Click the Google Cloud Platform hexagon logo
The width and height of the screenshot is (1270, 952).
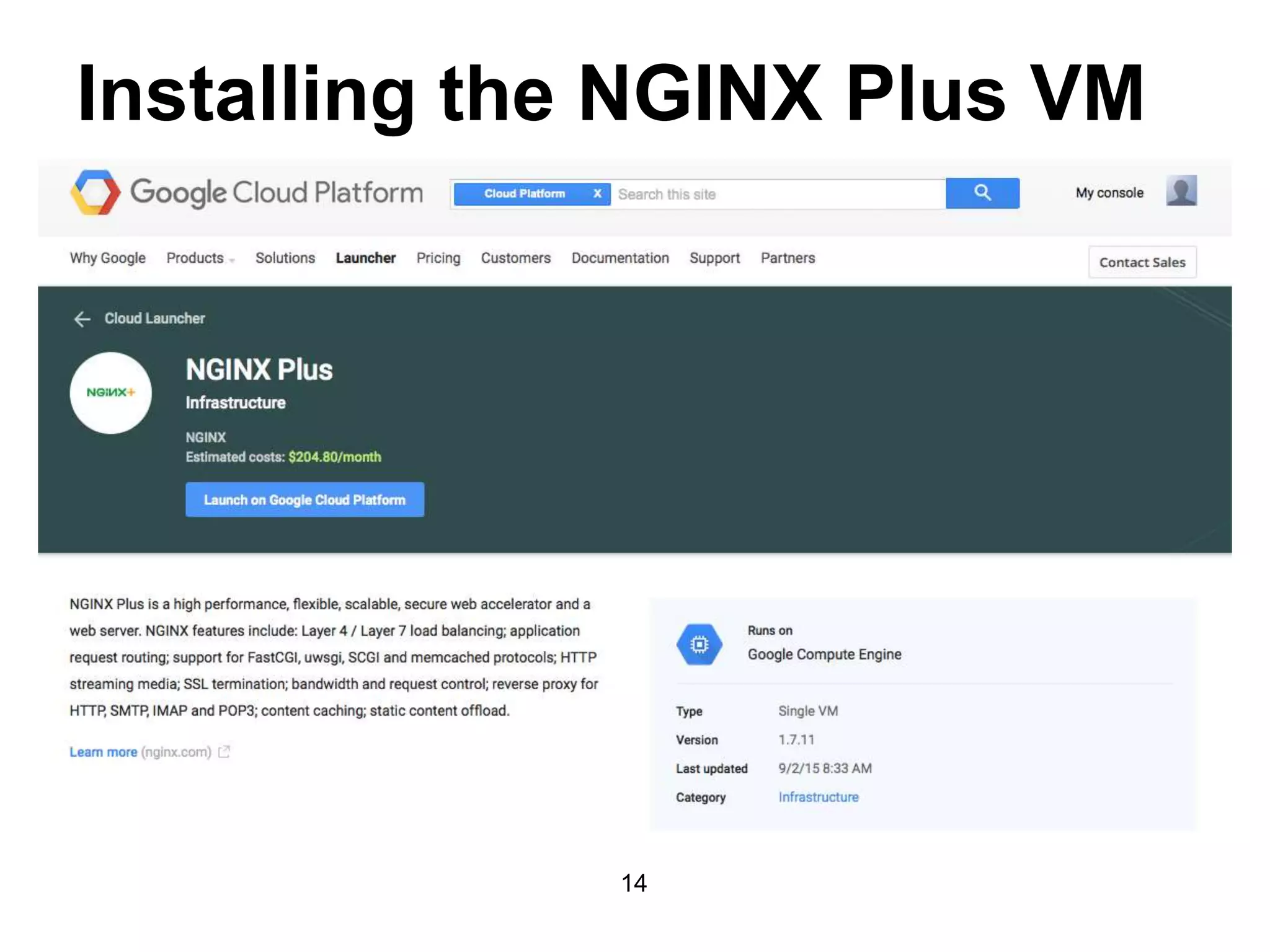pos(95,193)
